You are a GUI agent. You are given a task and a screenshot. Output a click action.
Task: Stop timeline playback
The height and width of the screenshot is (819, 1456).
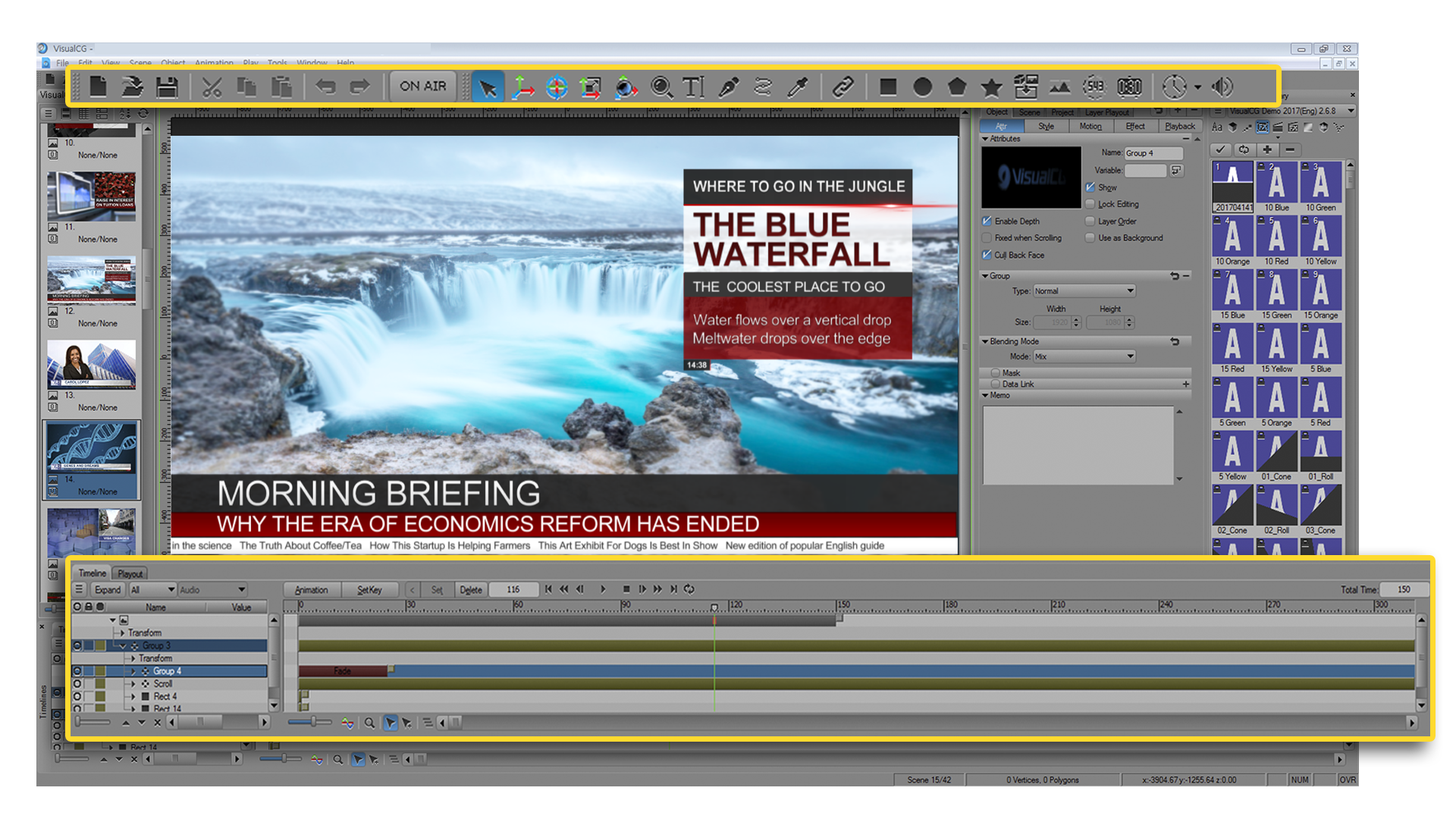[x=626, y=589]
